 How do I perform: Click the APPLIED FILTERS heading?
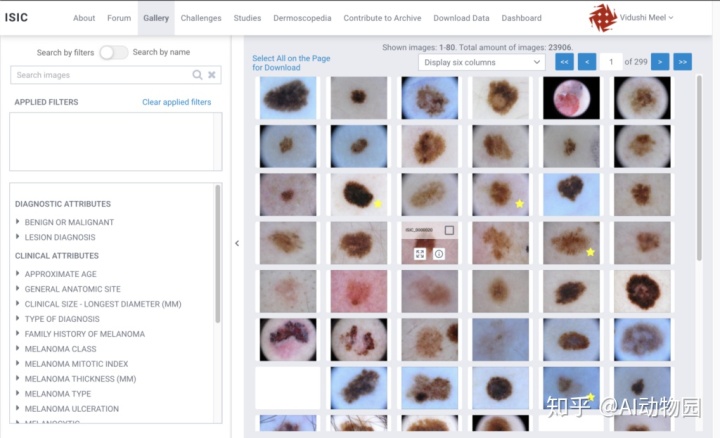pyautogui.click(x=46, y=102)
